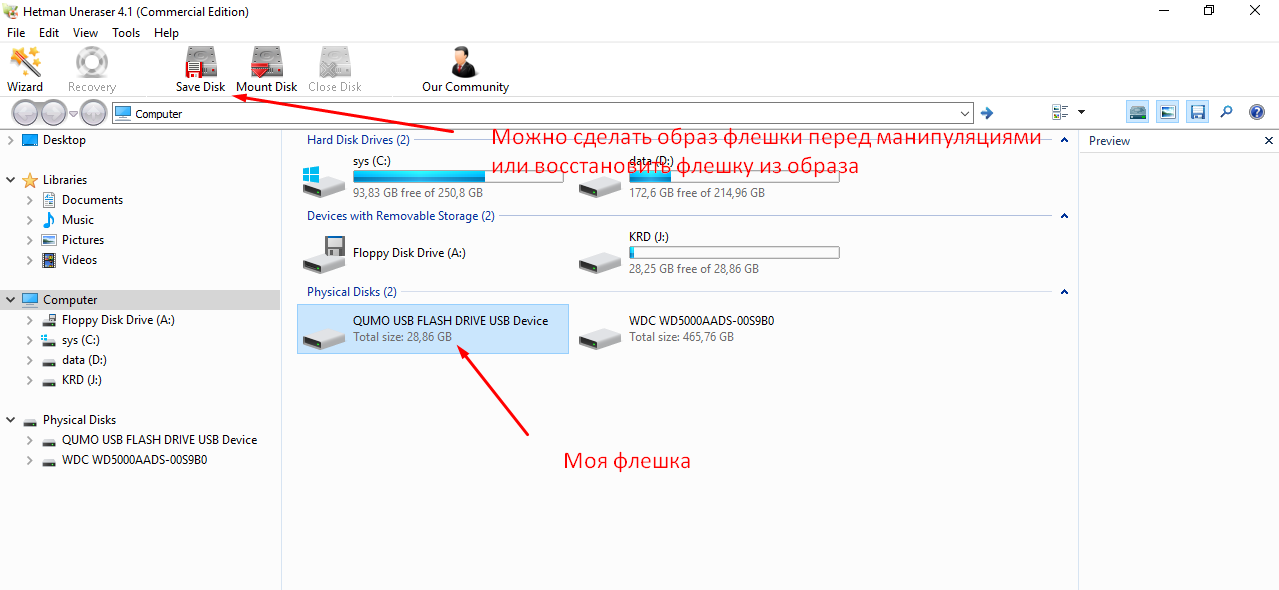Expand the Pictures tree node
This screenshot has width=1279, height=590.
point(30,240)
